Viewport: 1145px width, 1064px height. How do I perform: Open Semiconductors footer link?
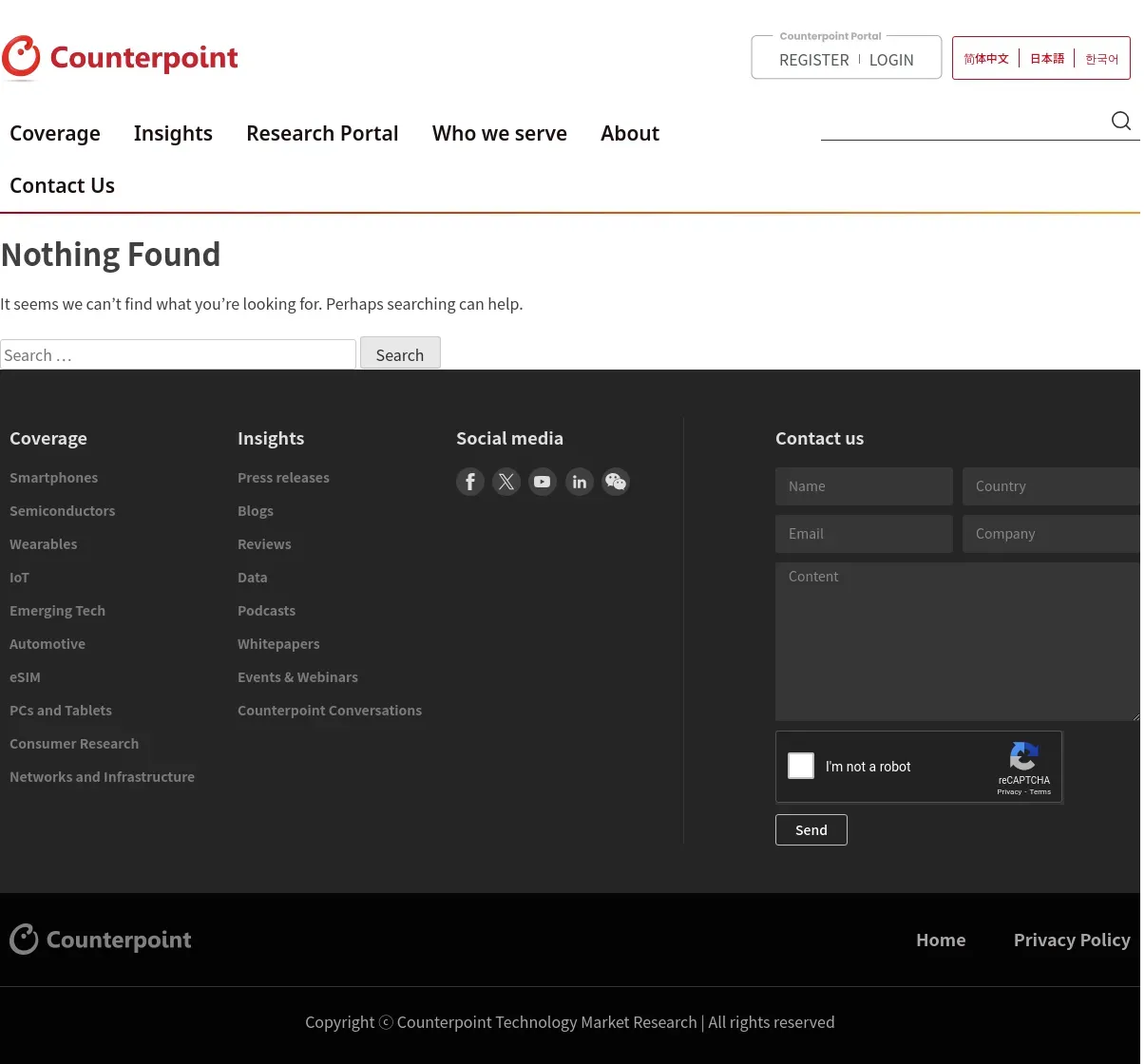tap(62, 511)
